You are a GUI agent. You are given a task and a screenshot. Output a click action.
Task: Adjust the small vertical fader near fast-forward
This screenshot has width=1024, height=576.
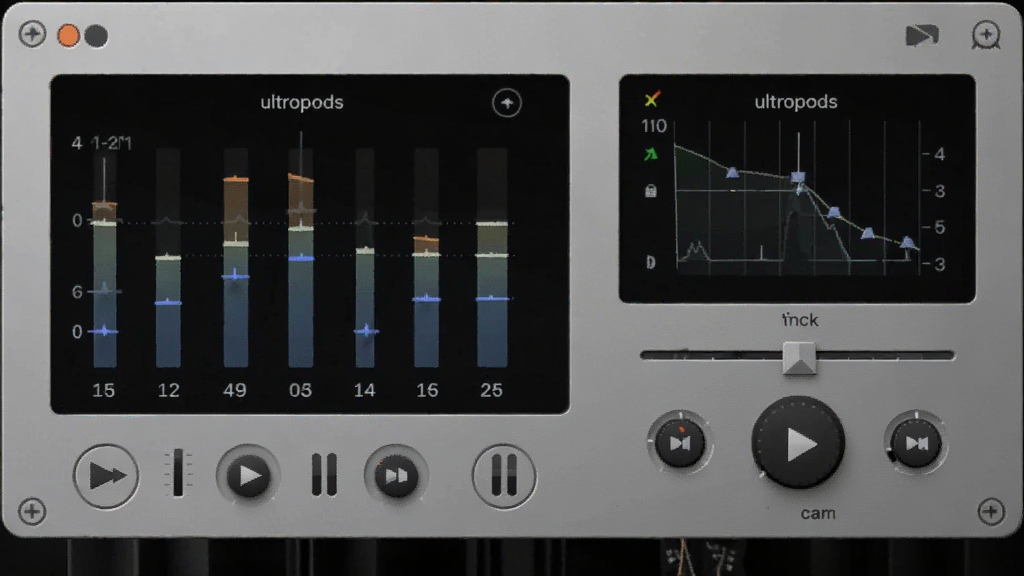pos(178,473)
